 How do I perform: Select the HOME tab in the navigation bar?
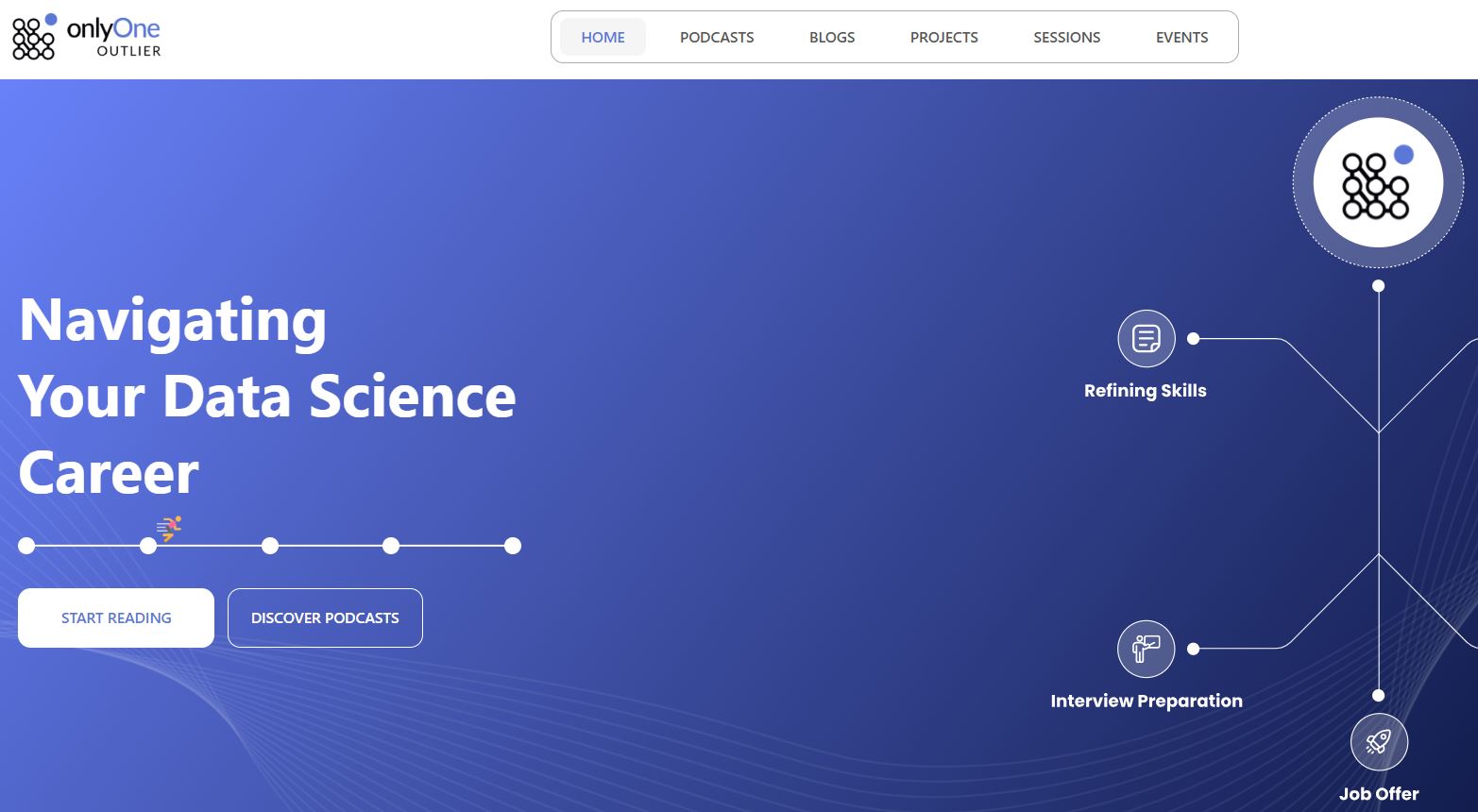tap(603, 37)
